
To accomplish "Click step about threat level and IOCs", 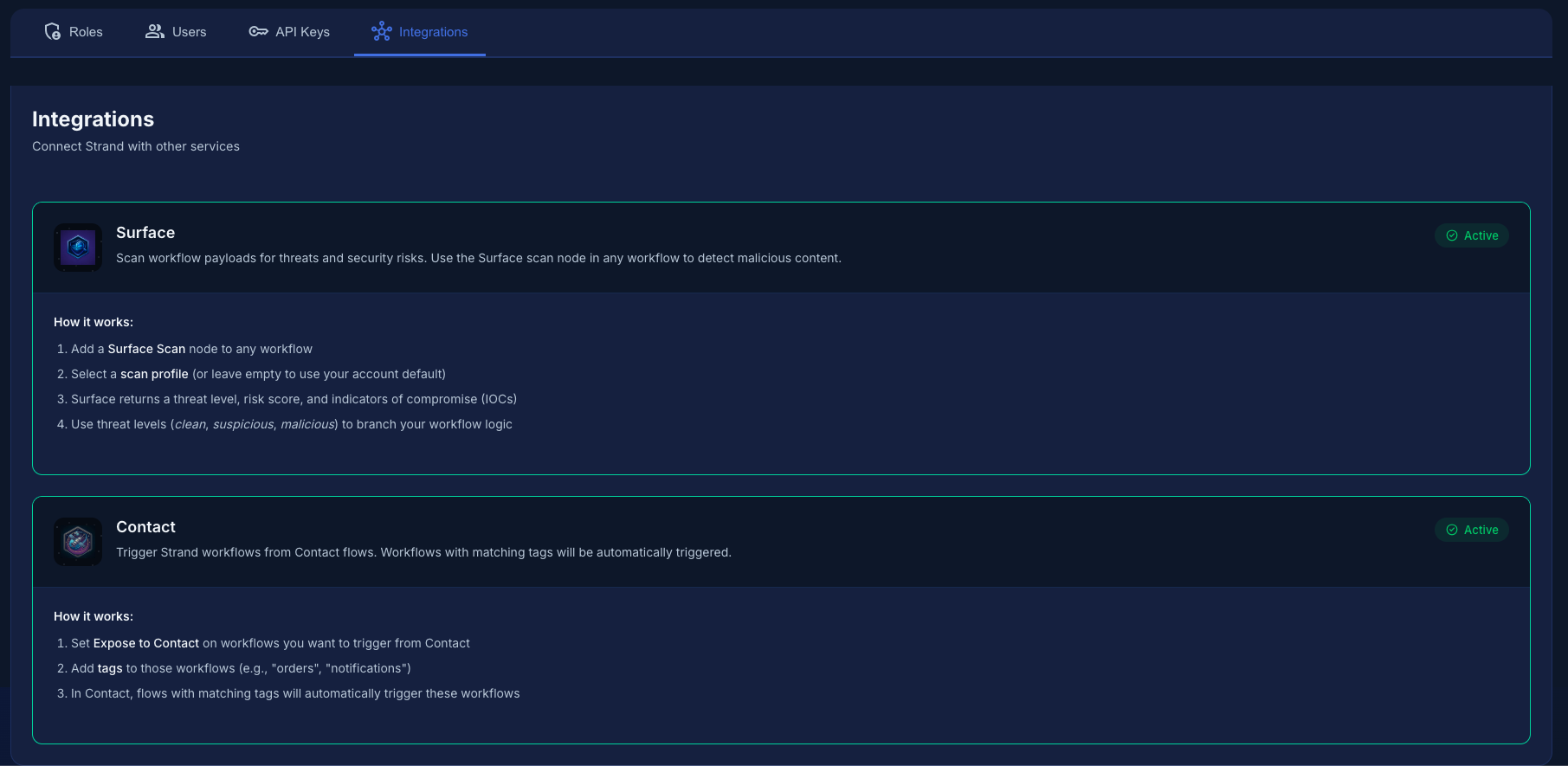I will click(x=294, y=399).
